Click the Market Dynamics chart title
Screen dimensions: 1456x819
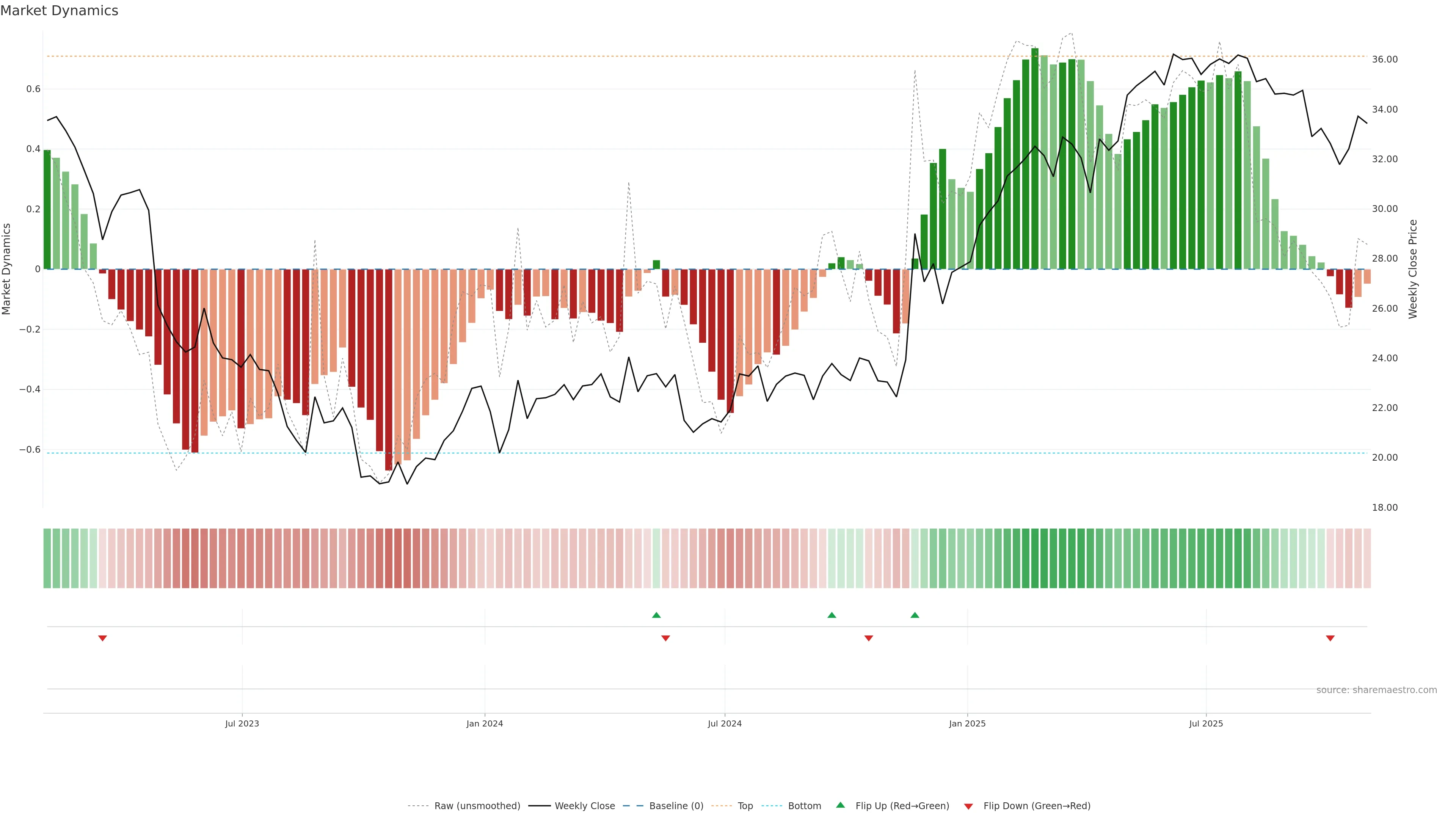click(60, 11)
